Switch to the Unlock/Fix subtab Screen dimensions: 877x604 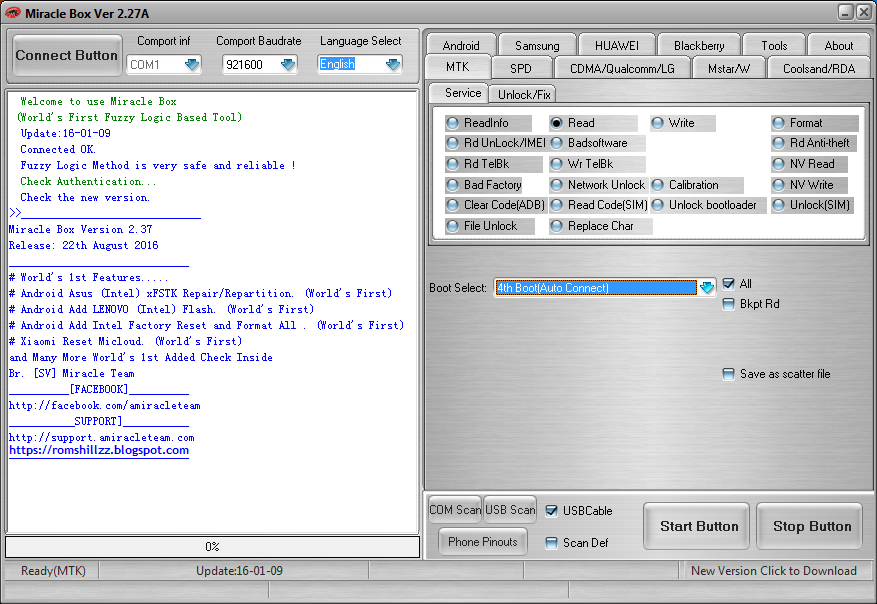tap(524, 95)
